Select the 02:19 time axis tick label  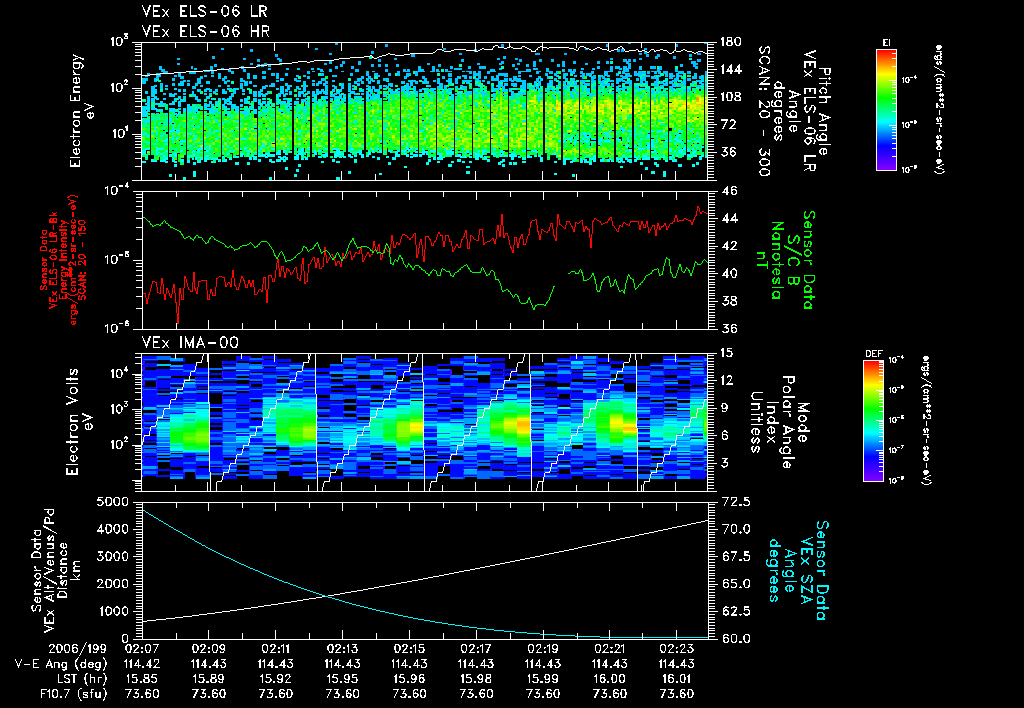tap(543, 649)
